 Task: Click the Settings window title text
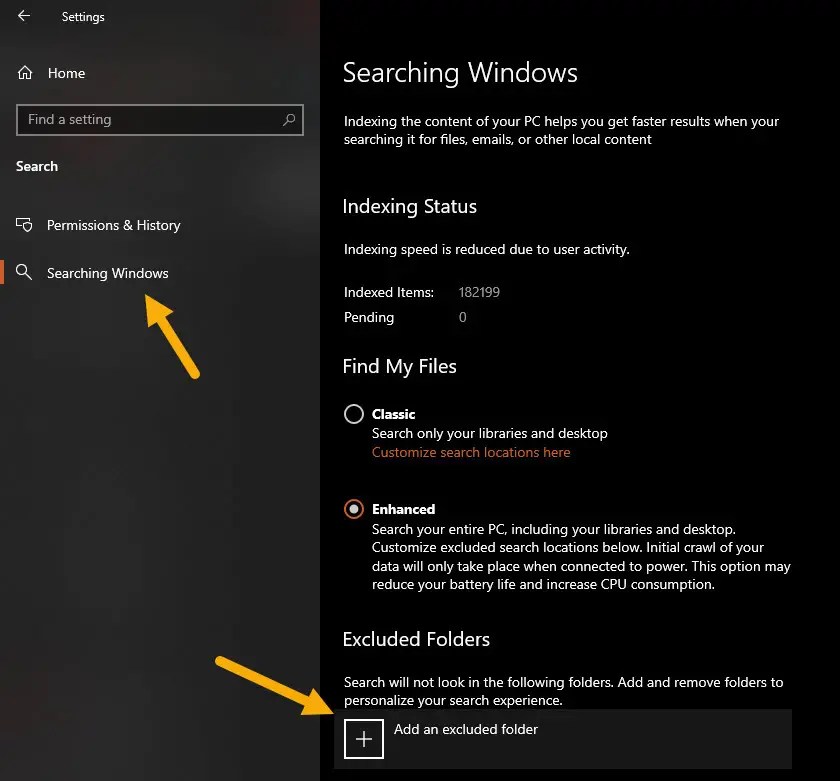click(83, 17)
